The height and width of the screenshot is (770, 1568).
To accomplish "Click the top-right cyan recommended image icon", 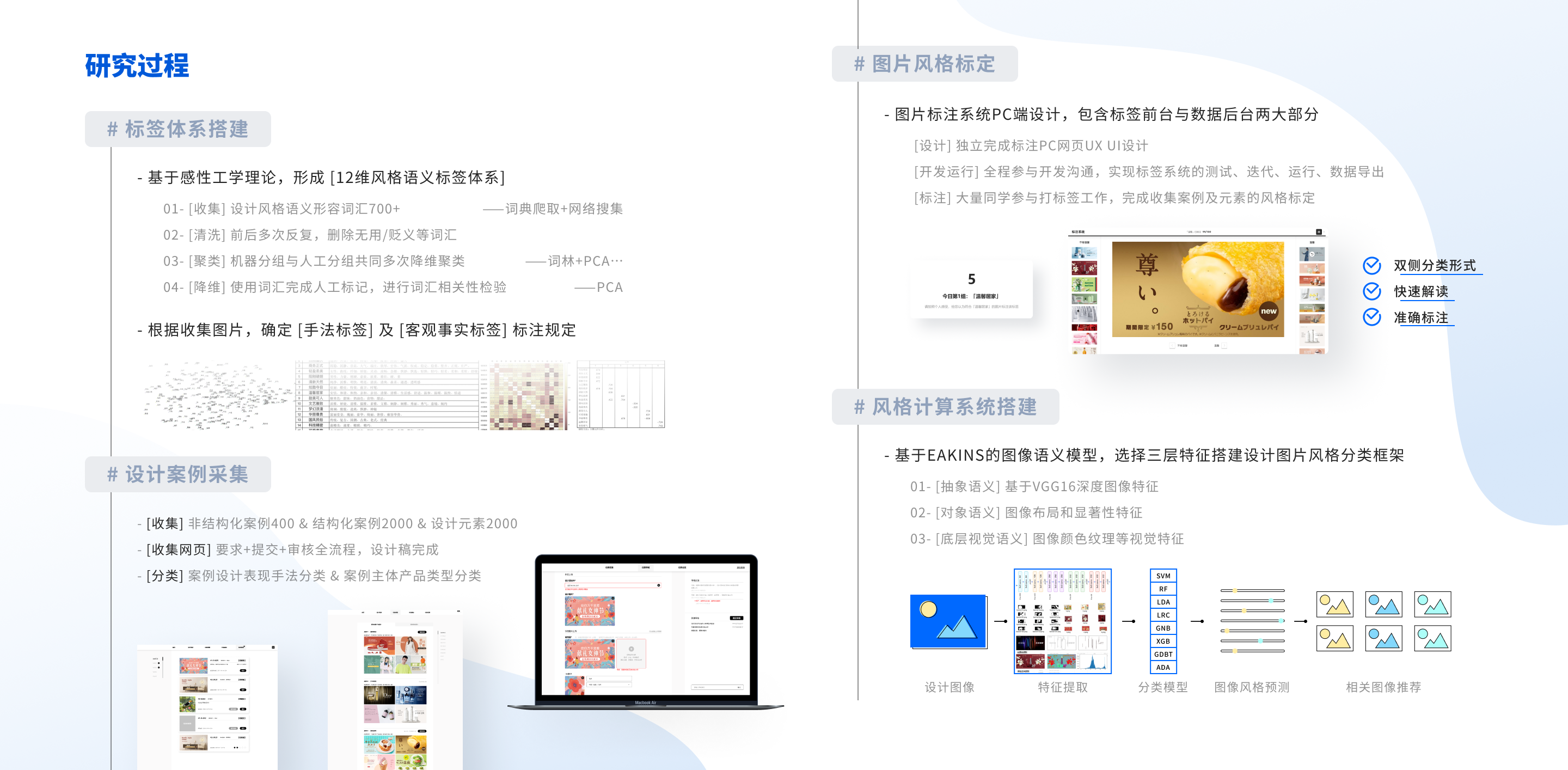I will 1432,604.
